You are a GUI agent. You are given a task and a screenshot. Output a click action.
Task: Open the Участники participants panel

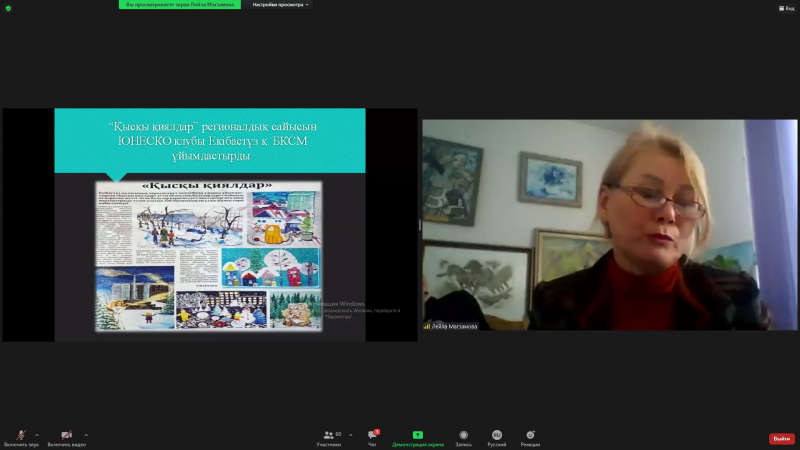click(x=329, y=437)
